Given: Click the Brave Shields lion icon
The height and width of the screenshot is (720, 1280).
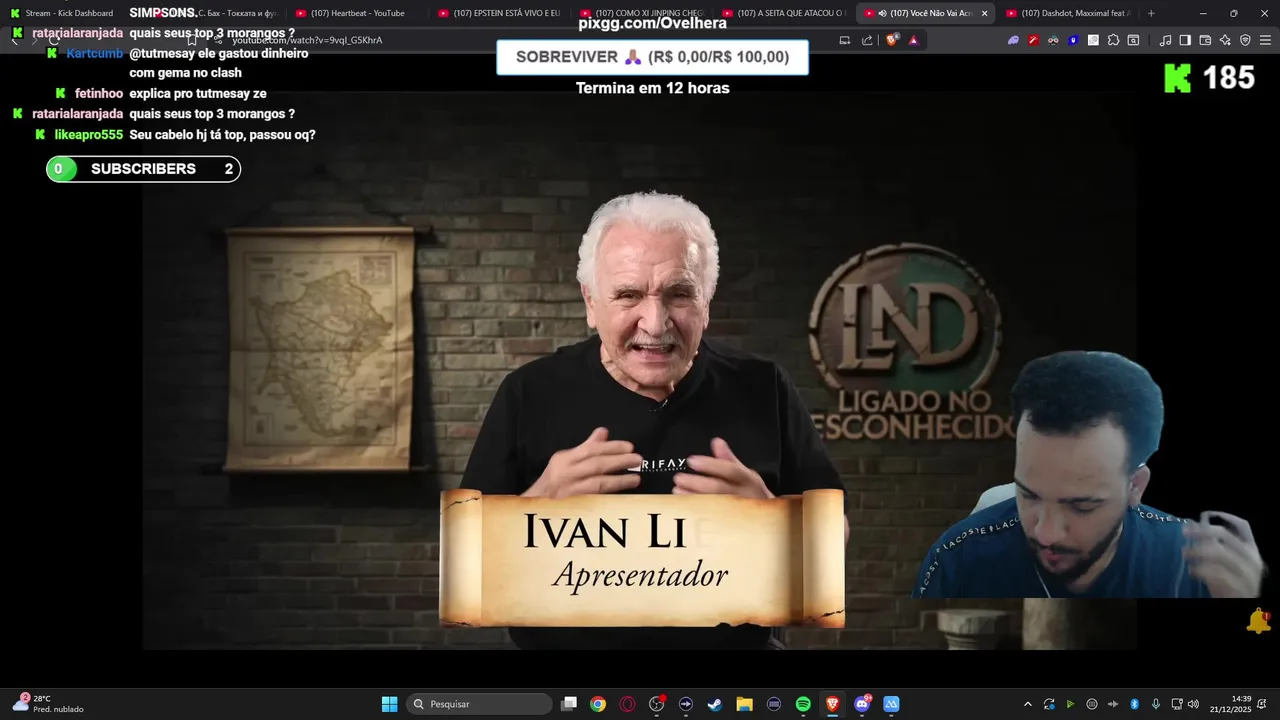Looking at the screenshot, I should click(x=892, y=40).
